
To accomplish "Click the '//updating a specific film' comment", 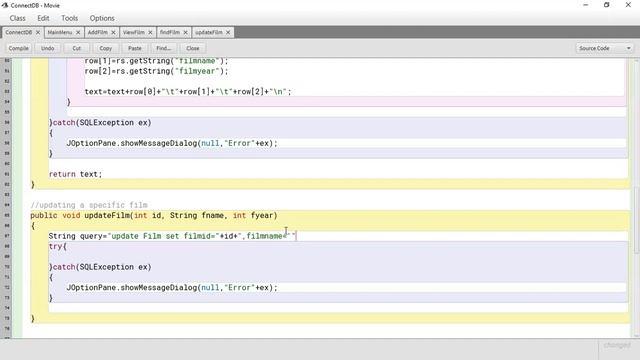I will pos(89,205).
